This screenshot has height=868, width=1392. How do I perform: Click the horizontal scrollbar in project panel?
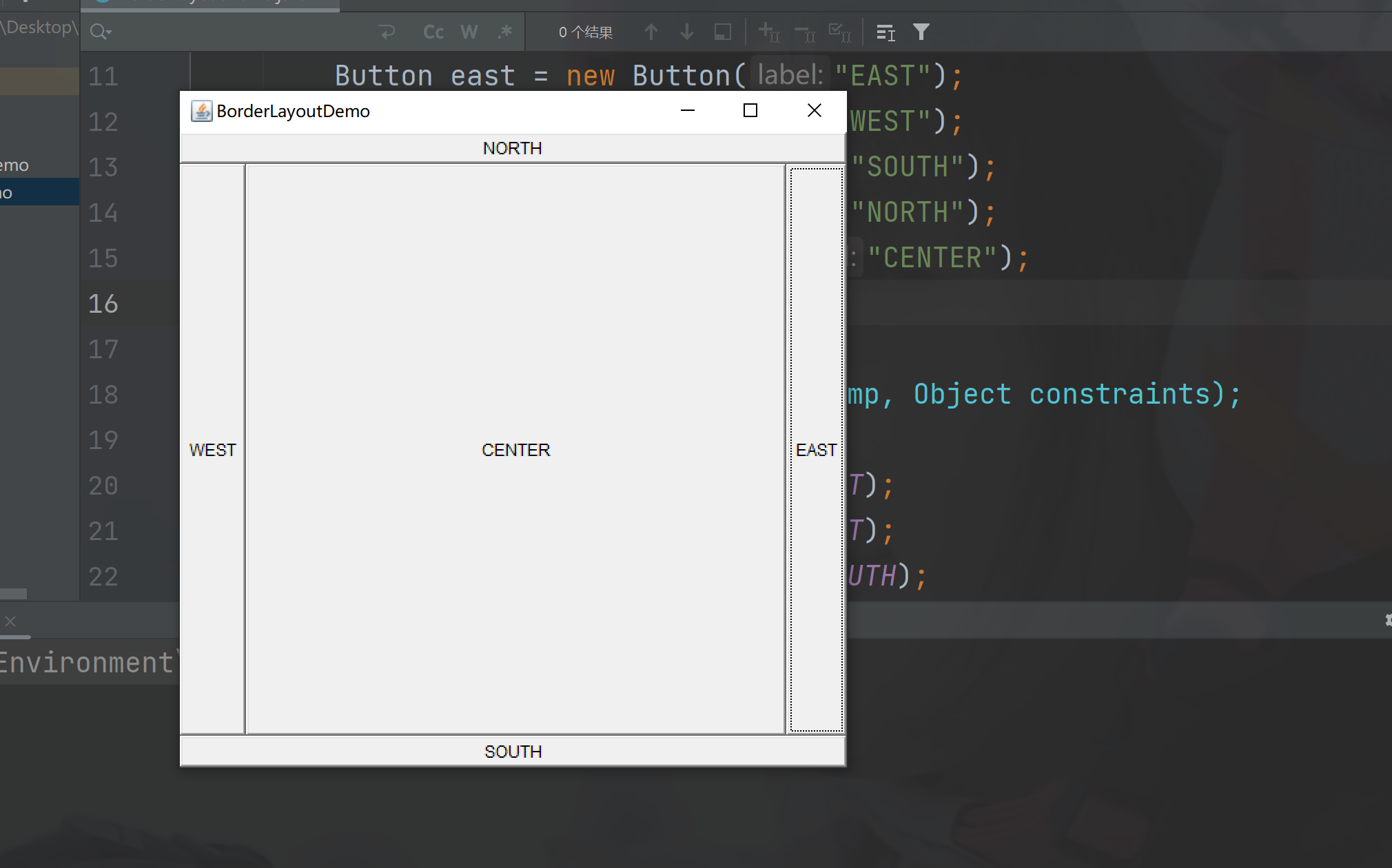pyautogui.click(x=14, y=593)
